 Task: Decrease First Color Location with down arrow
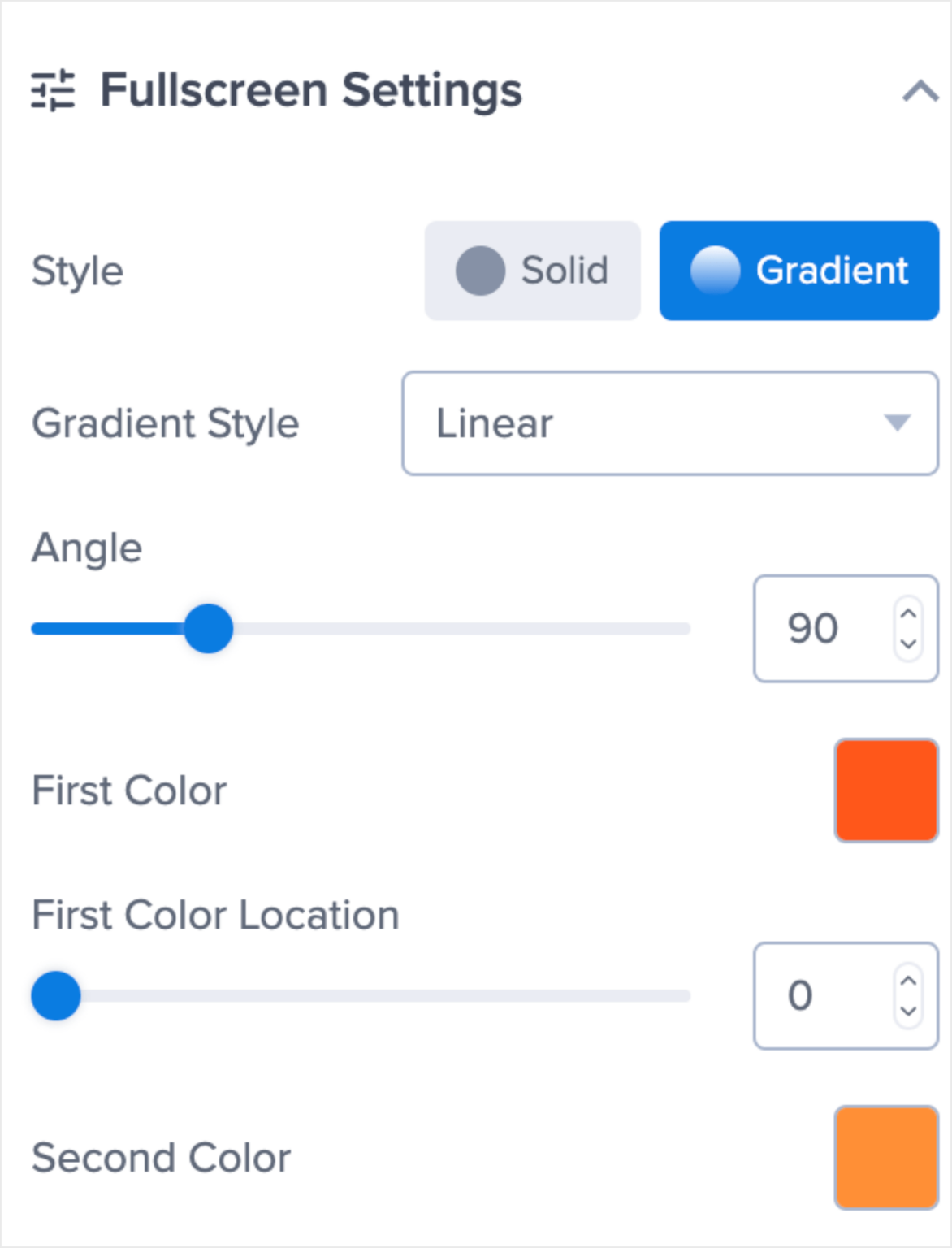[x=908, y=1011]
